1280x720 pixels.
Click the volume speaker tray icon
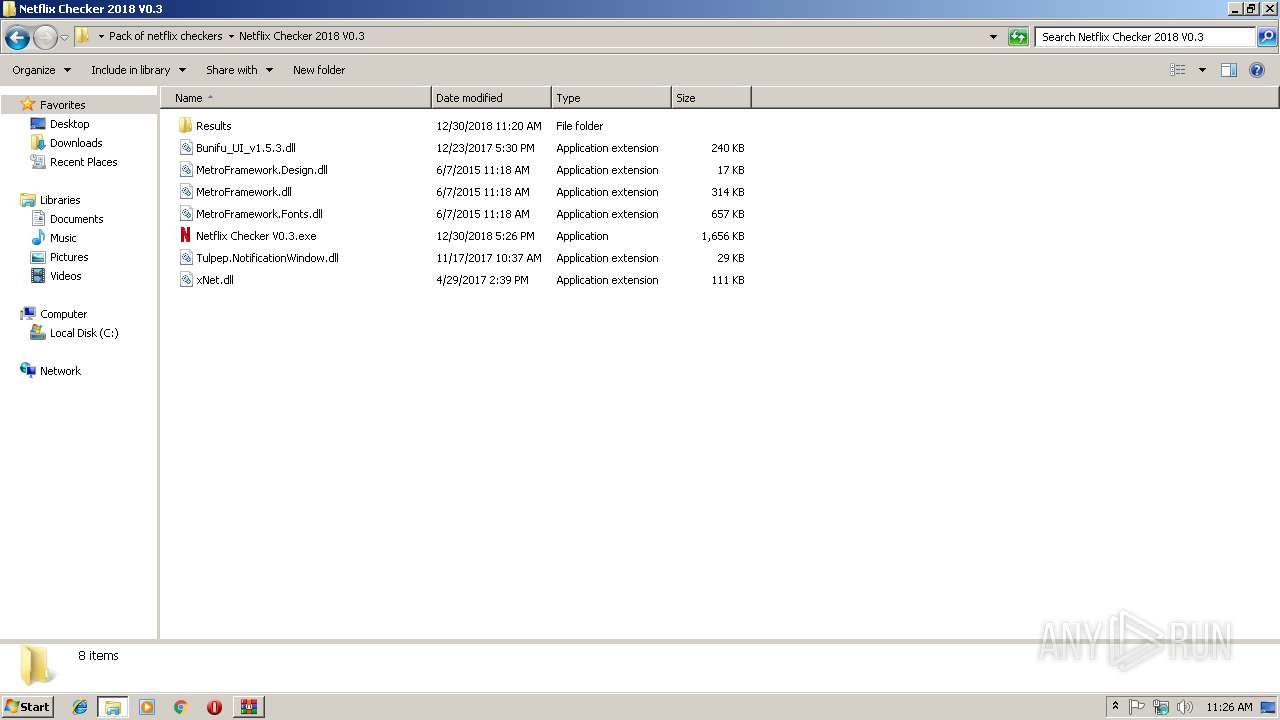[1185, 707]
